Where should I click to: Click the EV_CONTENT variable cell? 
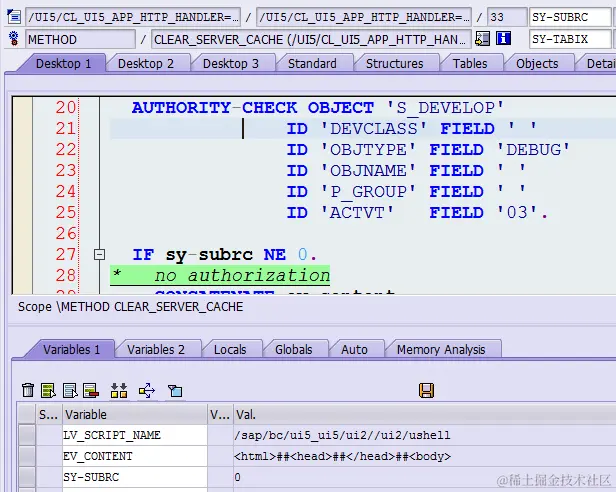135,456
